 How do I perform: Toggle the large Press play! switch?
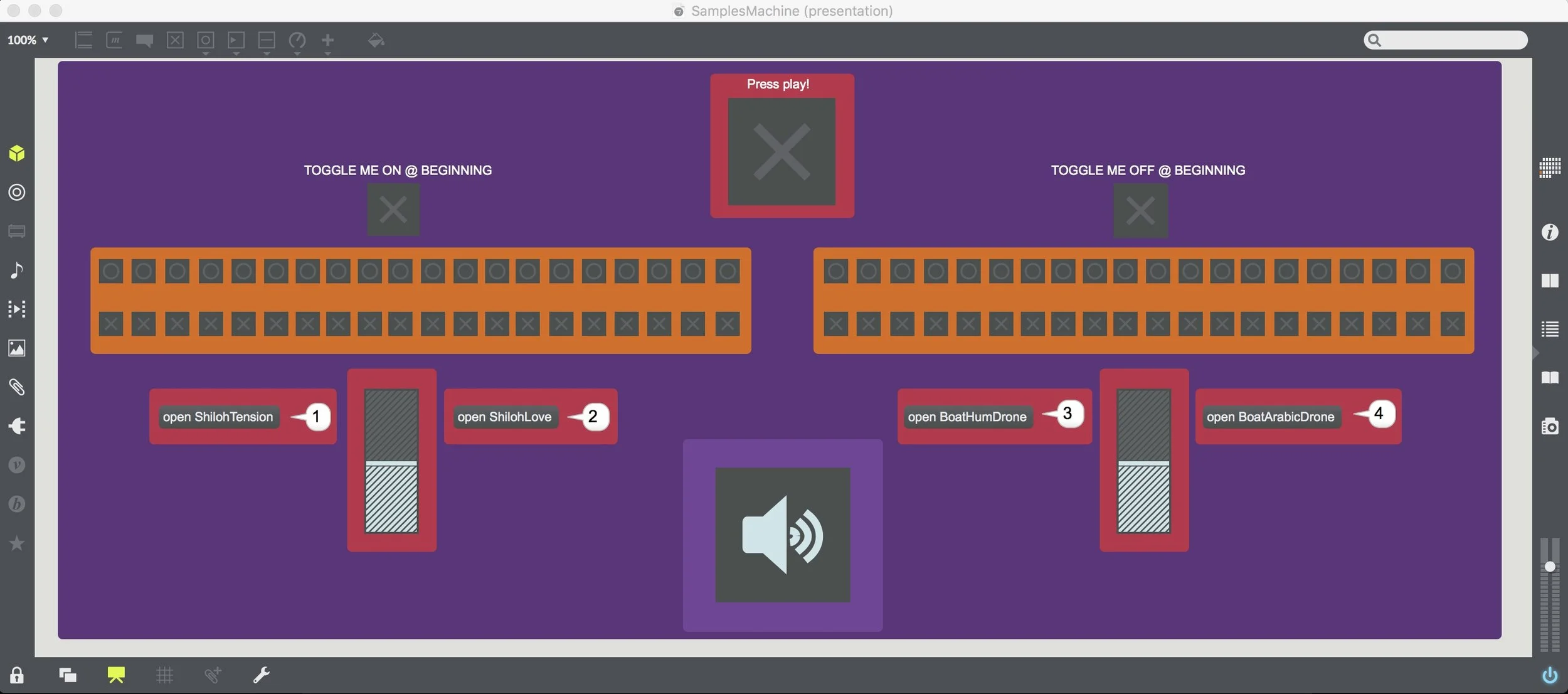[x=781, y=152]
